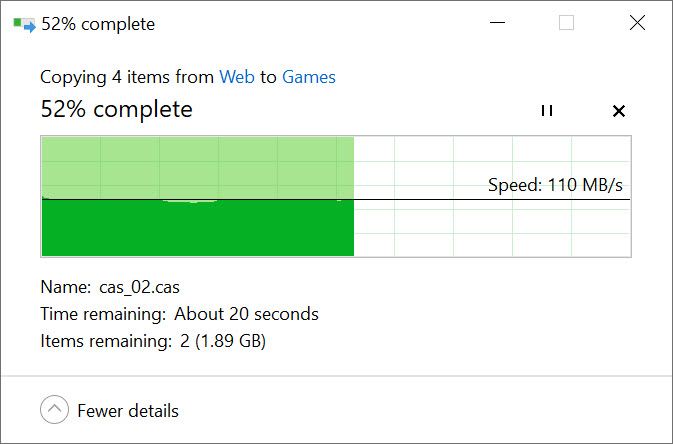Click the copy transfer icon in title bar
Screen dimensions: 673x444
point(23,24)
